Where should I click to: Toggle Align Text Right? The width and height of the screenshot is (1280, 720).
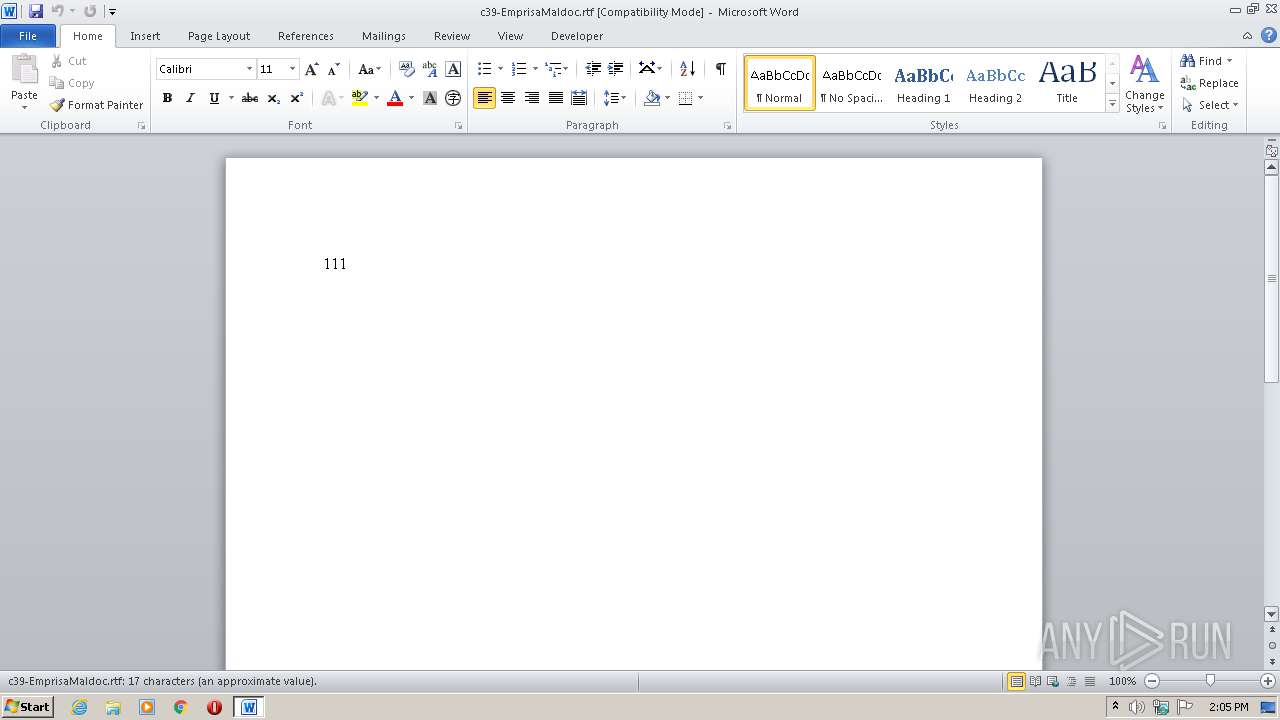click(532, 98)
